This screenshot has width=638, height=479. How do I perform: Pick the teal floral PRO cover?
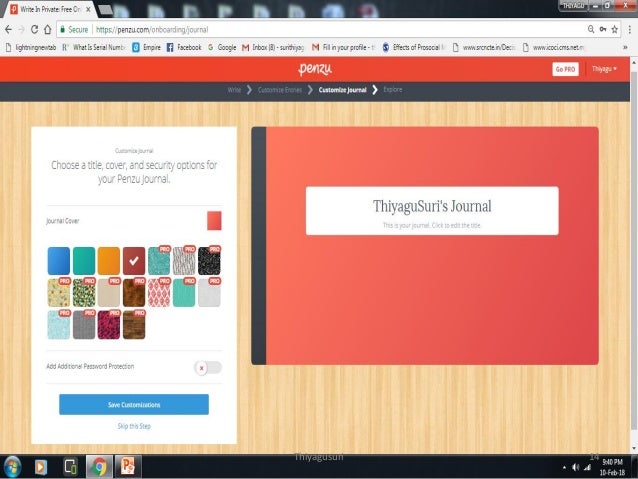(x=159, y=261)
